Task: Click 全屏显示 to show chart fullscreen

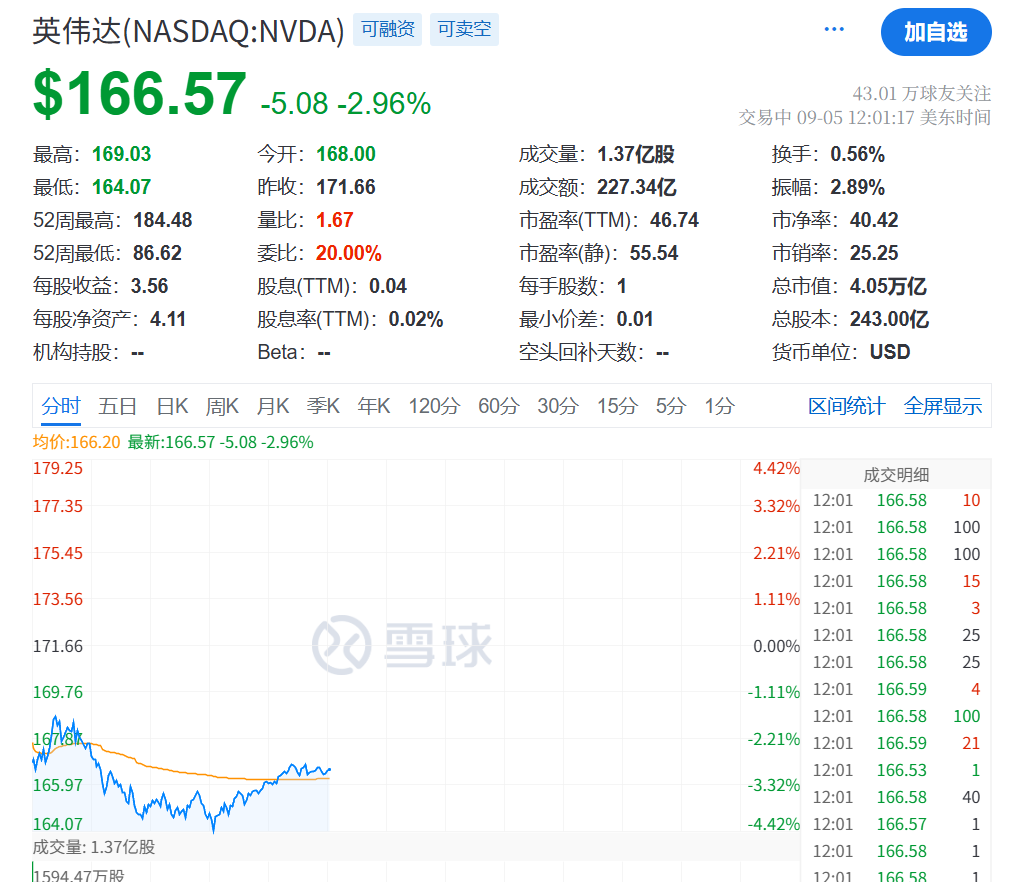Action: coord(943,406)
